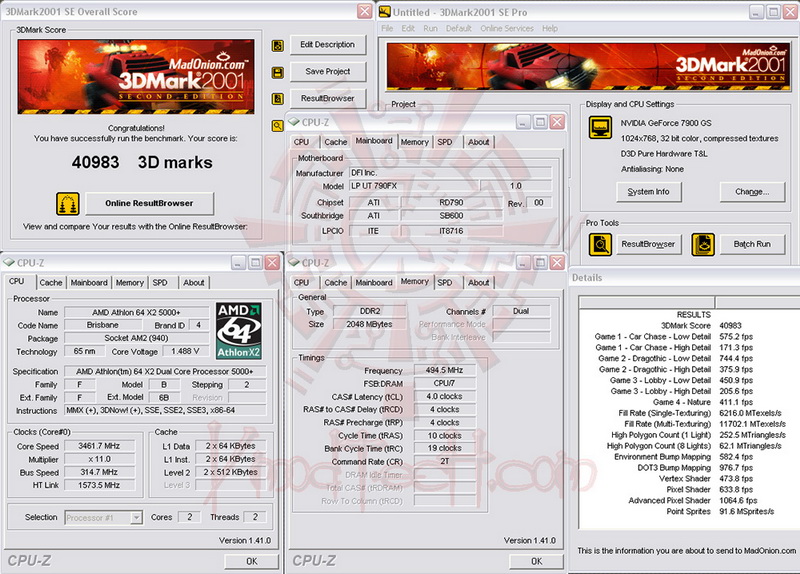Click the 3DMark2001 SE Pro title bar icon

click(385, 12)
